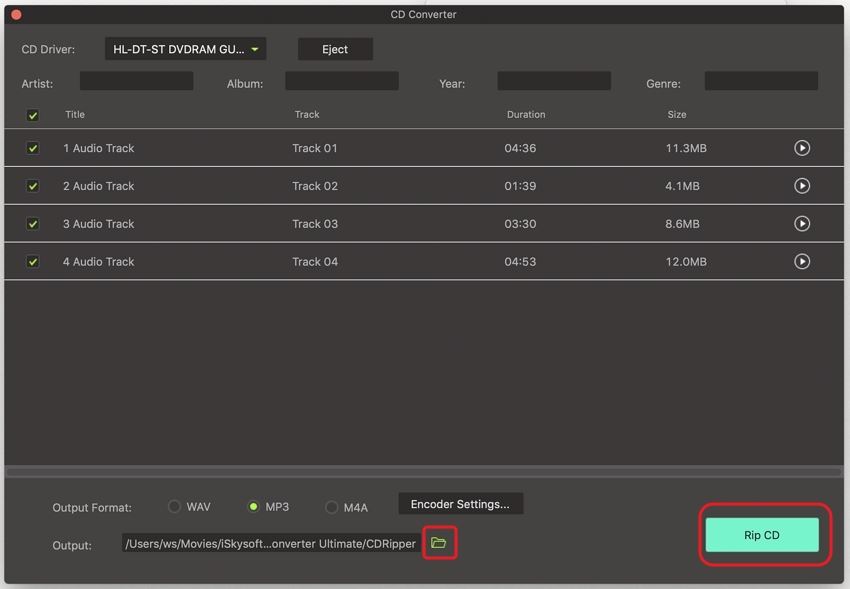Viewport: 850px width, 589px height.
Task: Close the CD Converter window
Action: pos(16,15)
